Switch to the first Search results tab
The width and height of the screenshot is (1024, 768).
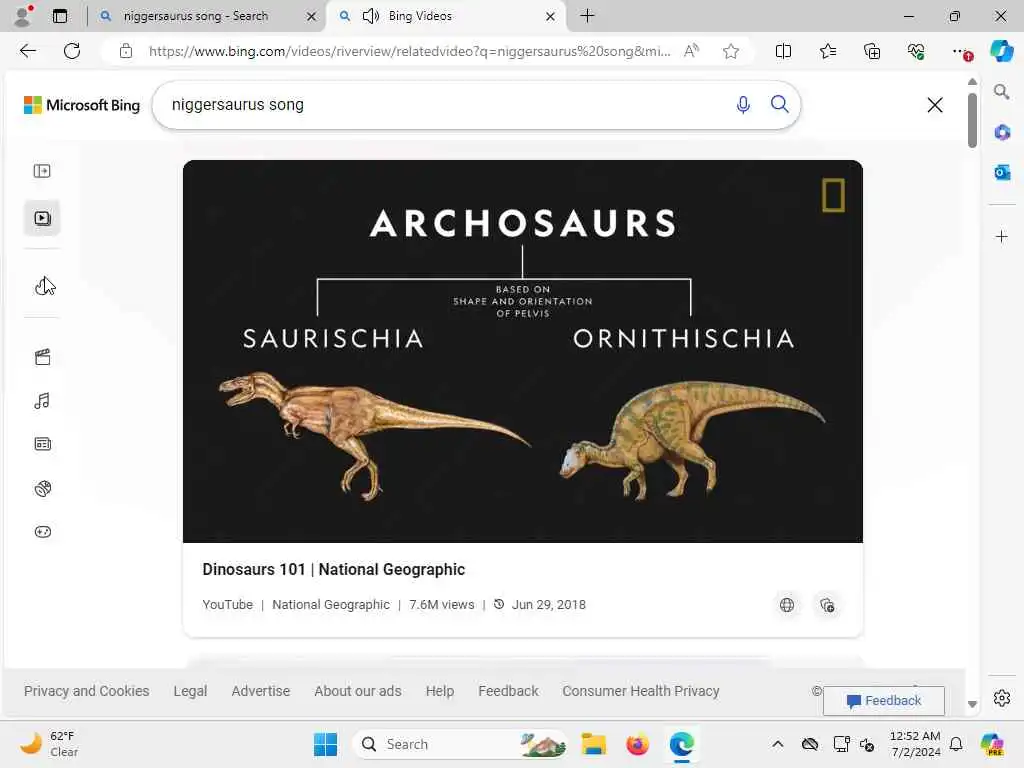pos(206,16)
